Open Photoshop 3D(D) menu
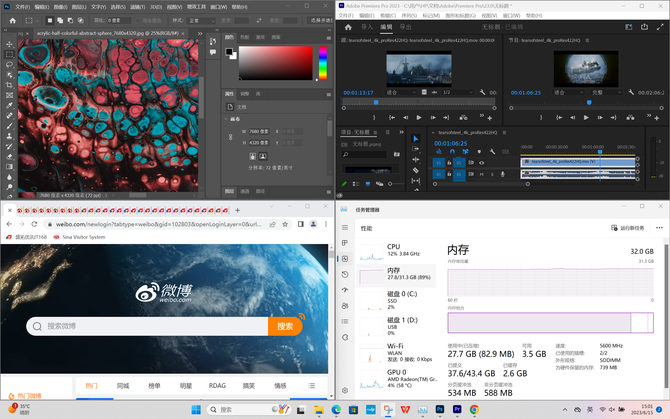 point(156,7)
